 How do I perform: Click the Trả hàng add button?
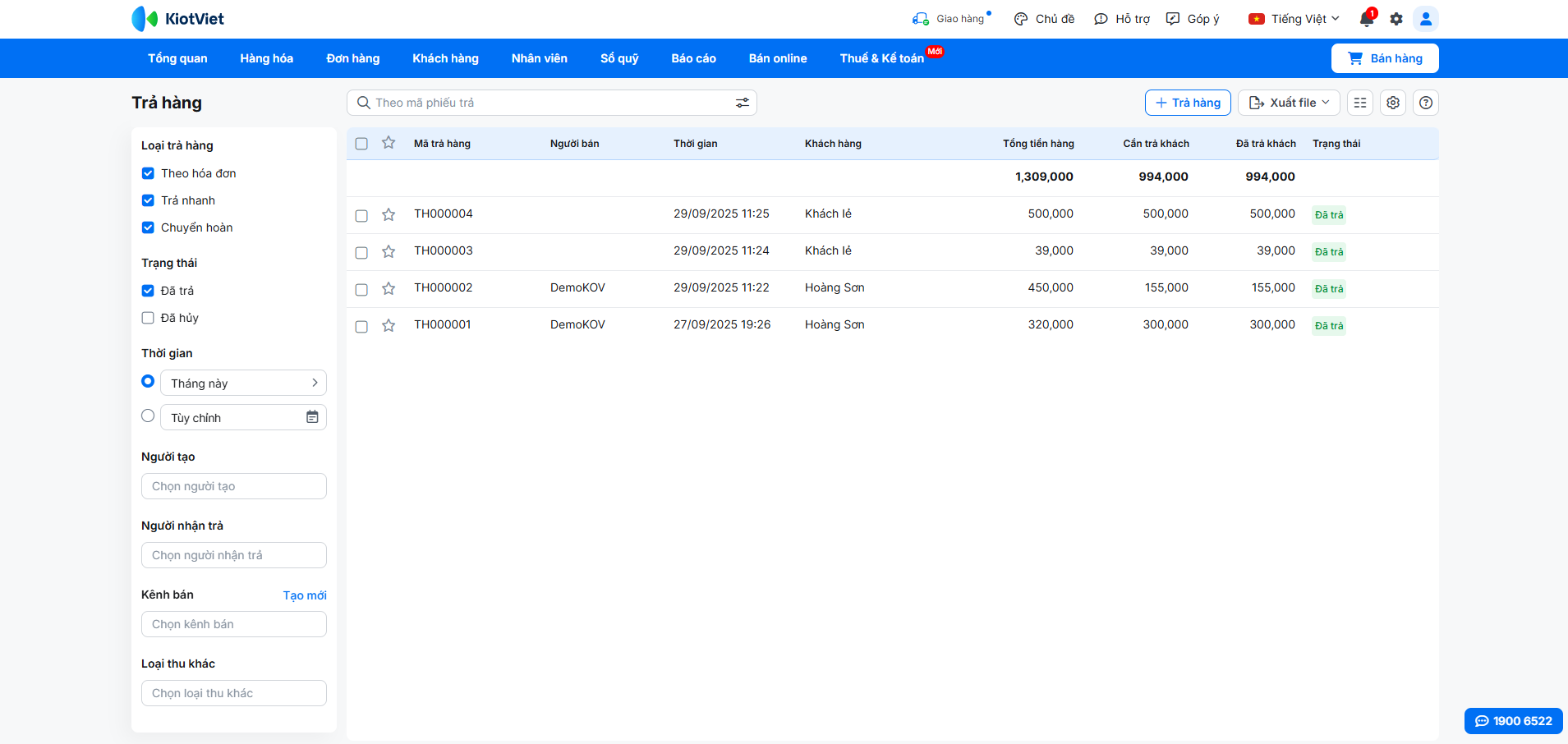[1188, 103]
